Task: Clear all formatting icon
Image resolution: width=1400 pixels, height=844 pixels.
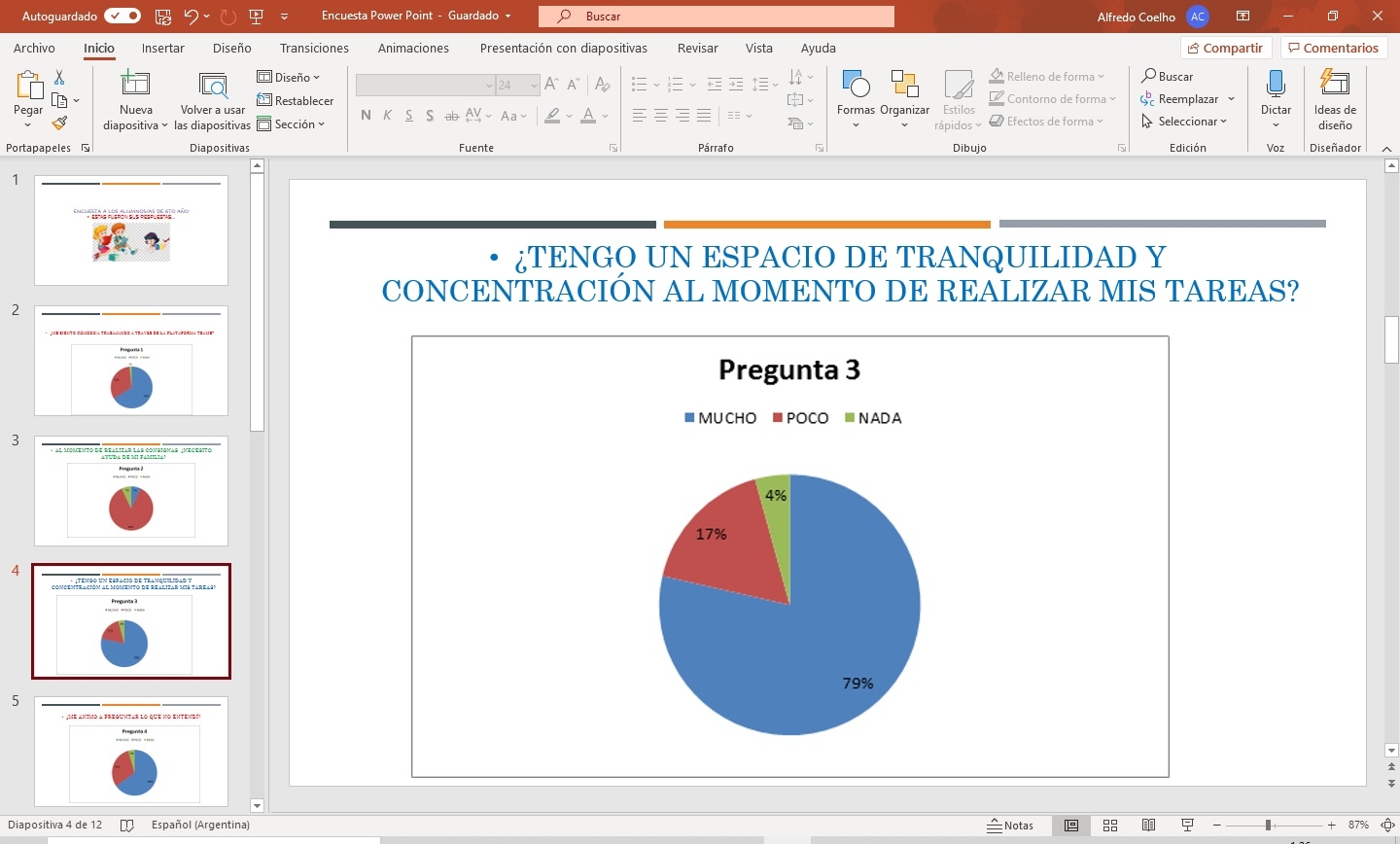Action: [603, 85]
